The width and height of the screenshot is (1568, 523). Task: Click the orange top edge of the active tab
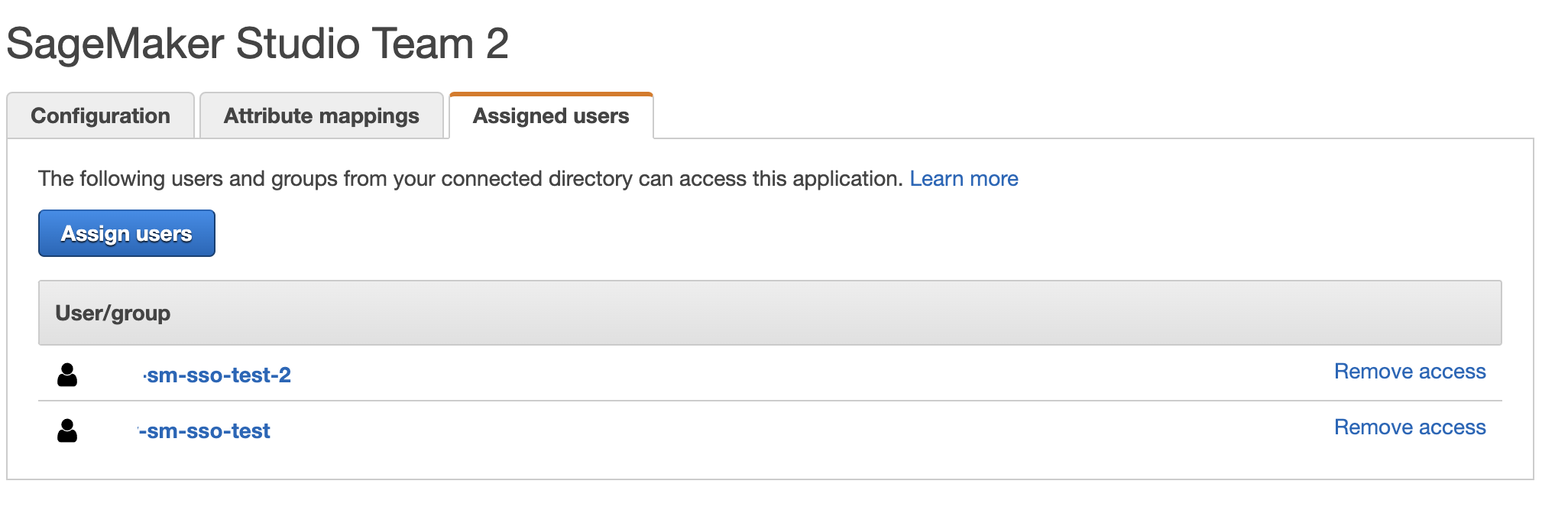tap(551, 95)
